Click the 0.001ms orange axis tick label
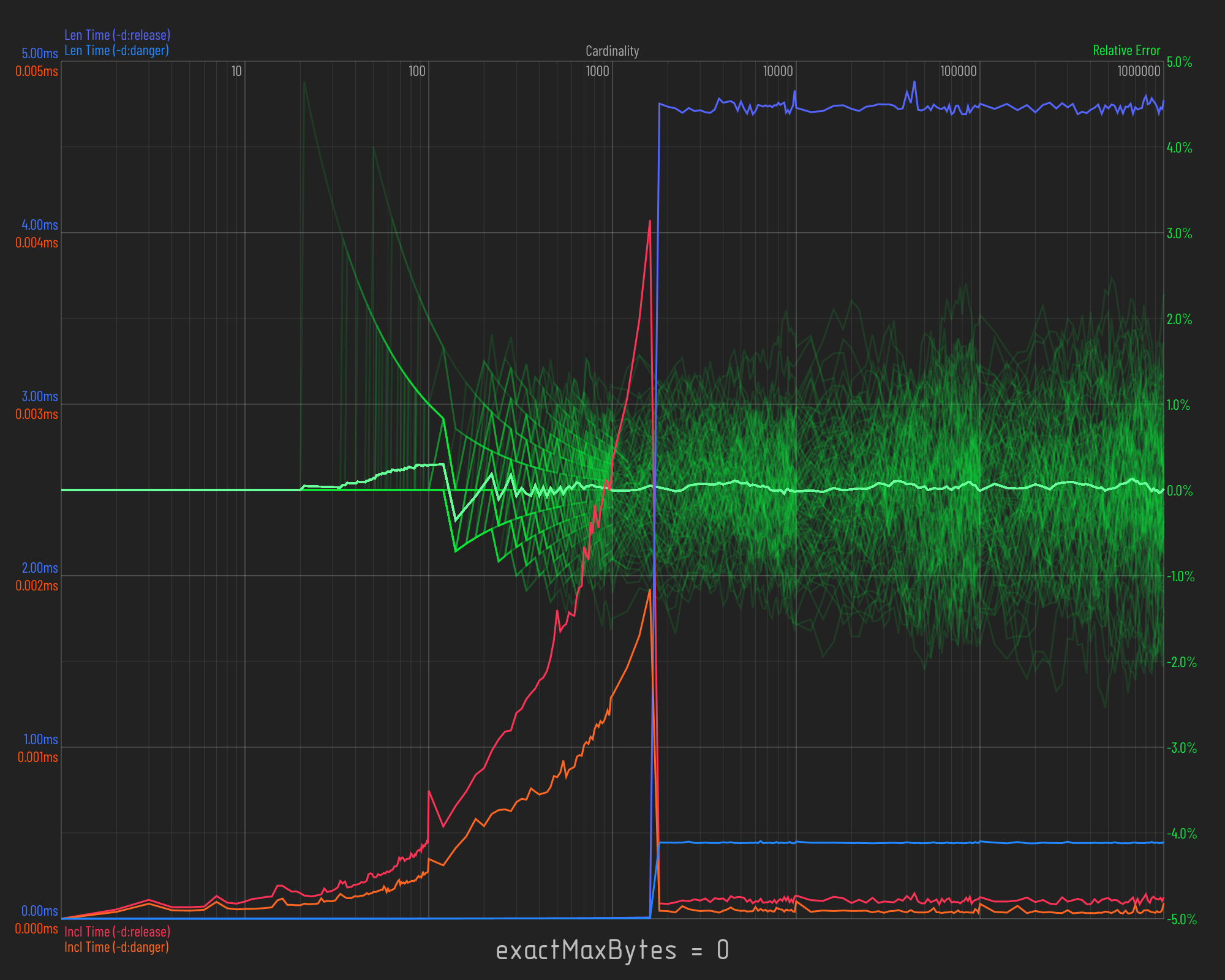1225x980 pixels. tap(37, 757)
